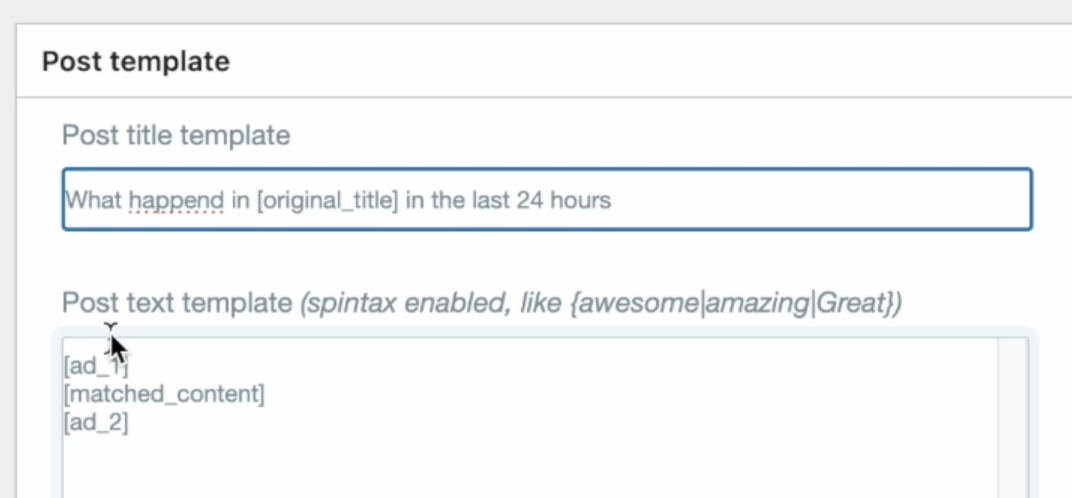Click "24 hours" in the title field
The image size is (1072, 498).
(563, 200)
